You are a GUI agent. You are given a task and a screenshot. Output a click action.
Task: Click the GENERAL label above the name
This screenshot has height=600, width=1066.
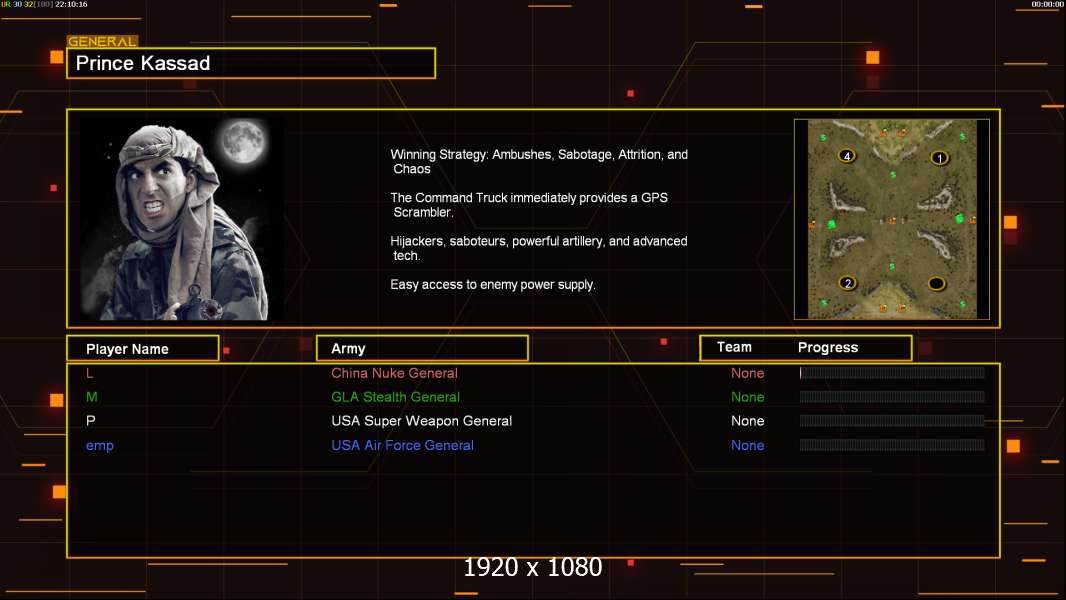pos(102,41)
